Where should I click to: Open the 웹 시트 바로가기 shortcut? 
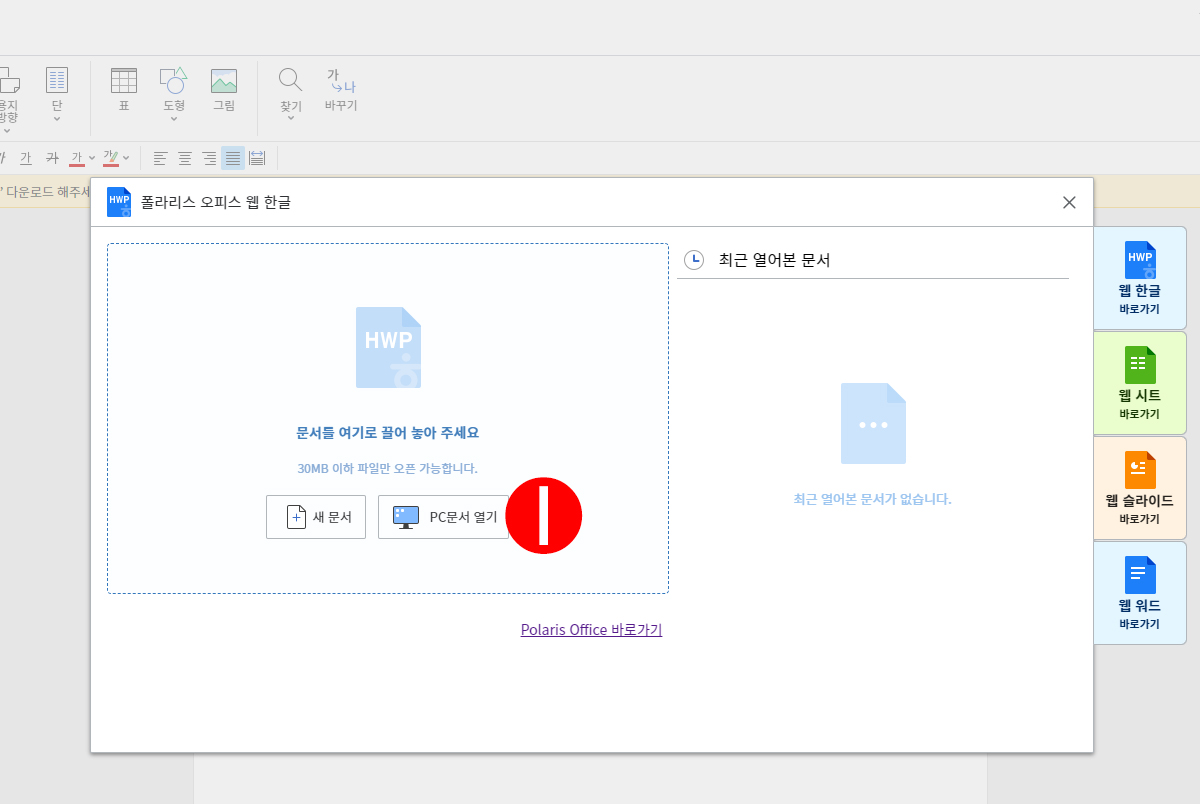[1140, 383]
